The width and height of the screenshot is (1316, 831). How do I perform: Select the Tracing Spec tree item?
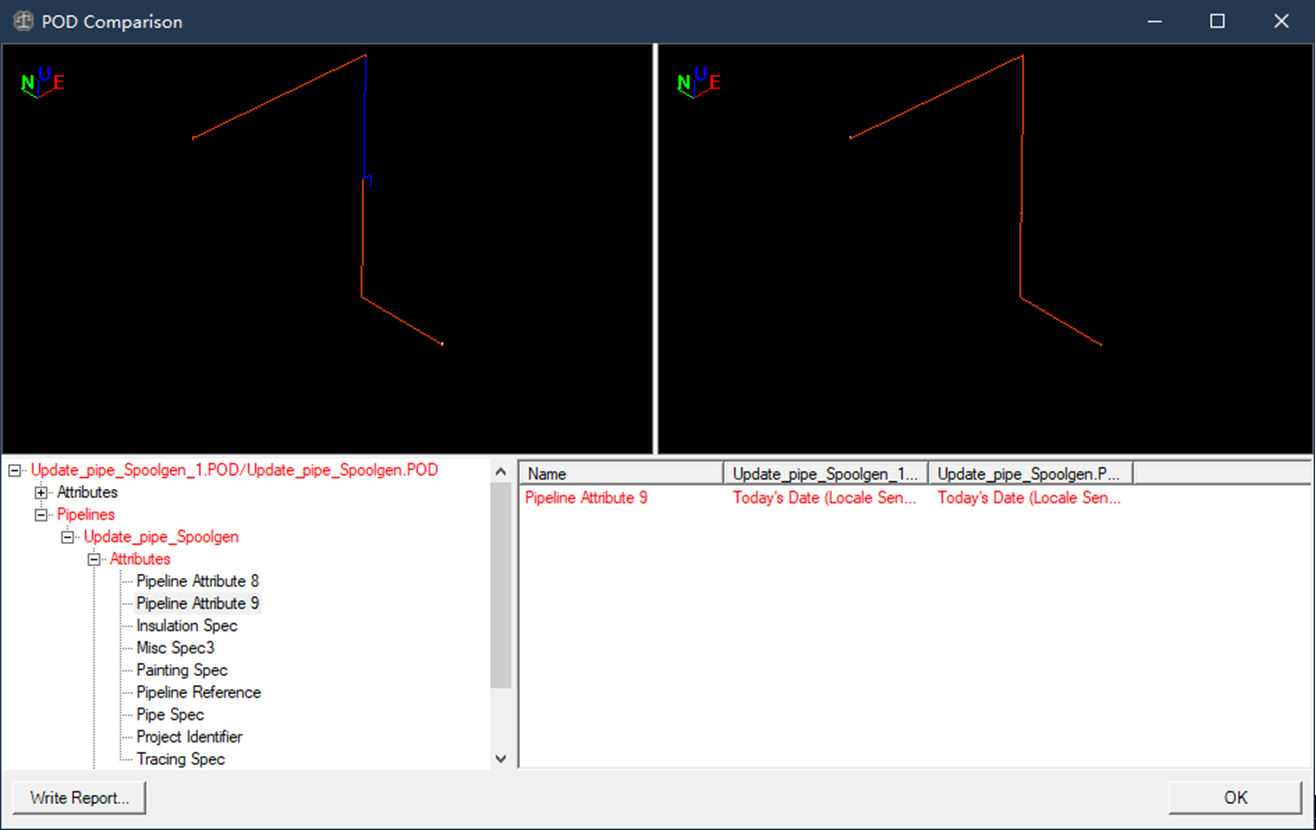point(180,759)
